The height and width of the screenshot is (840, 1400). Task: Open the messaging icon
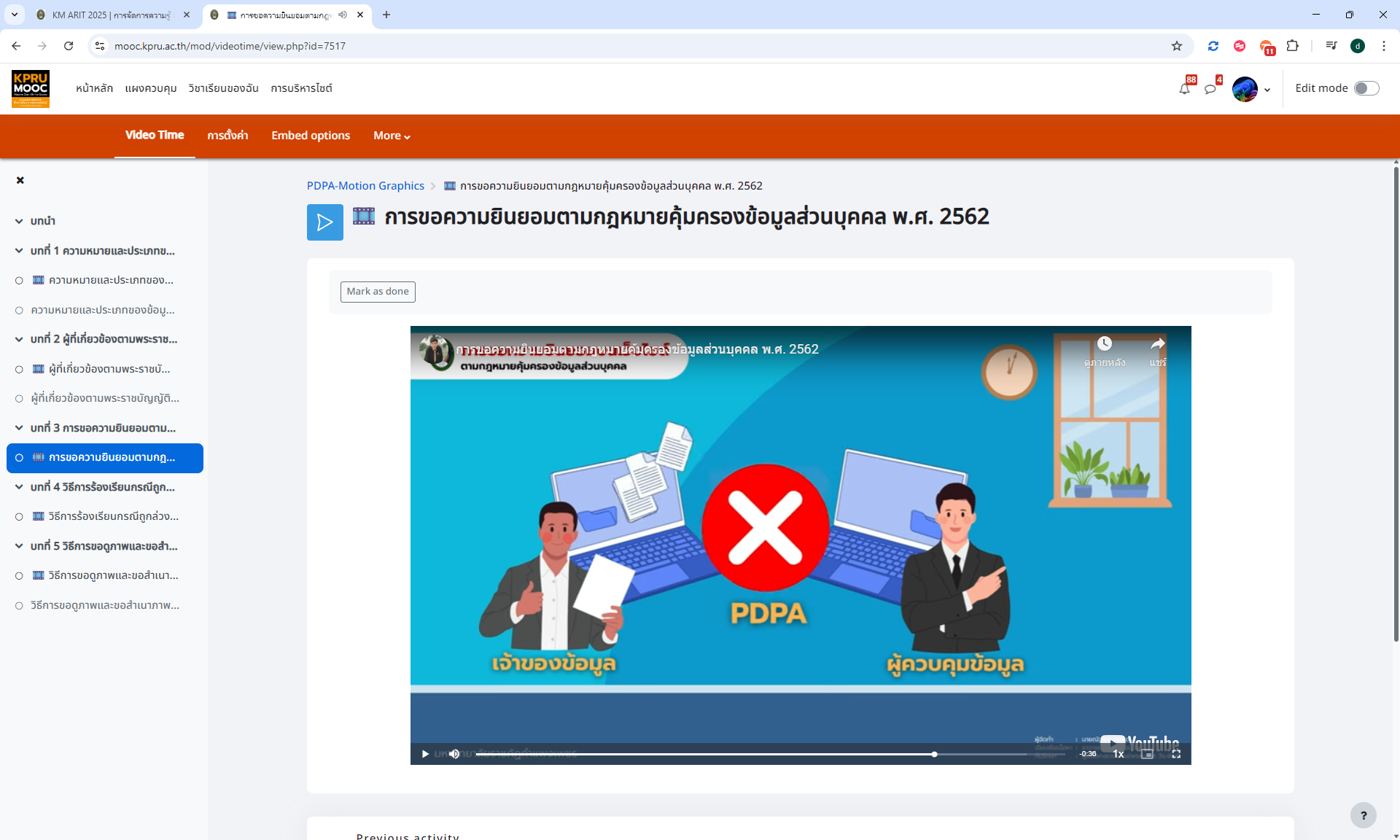1212,88
